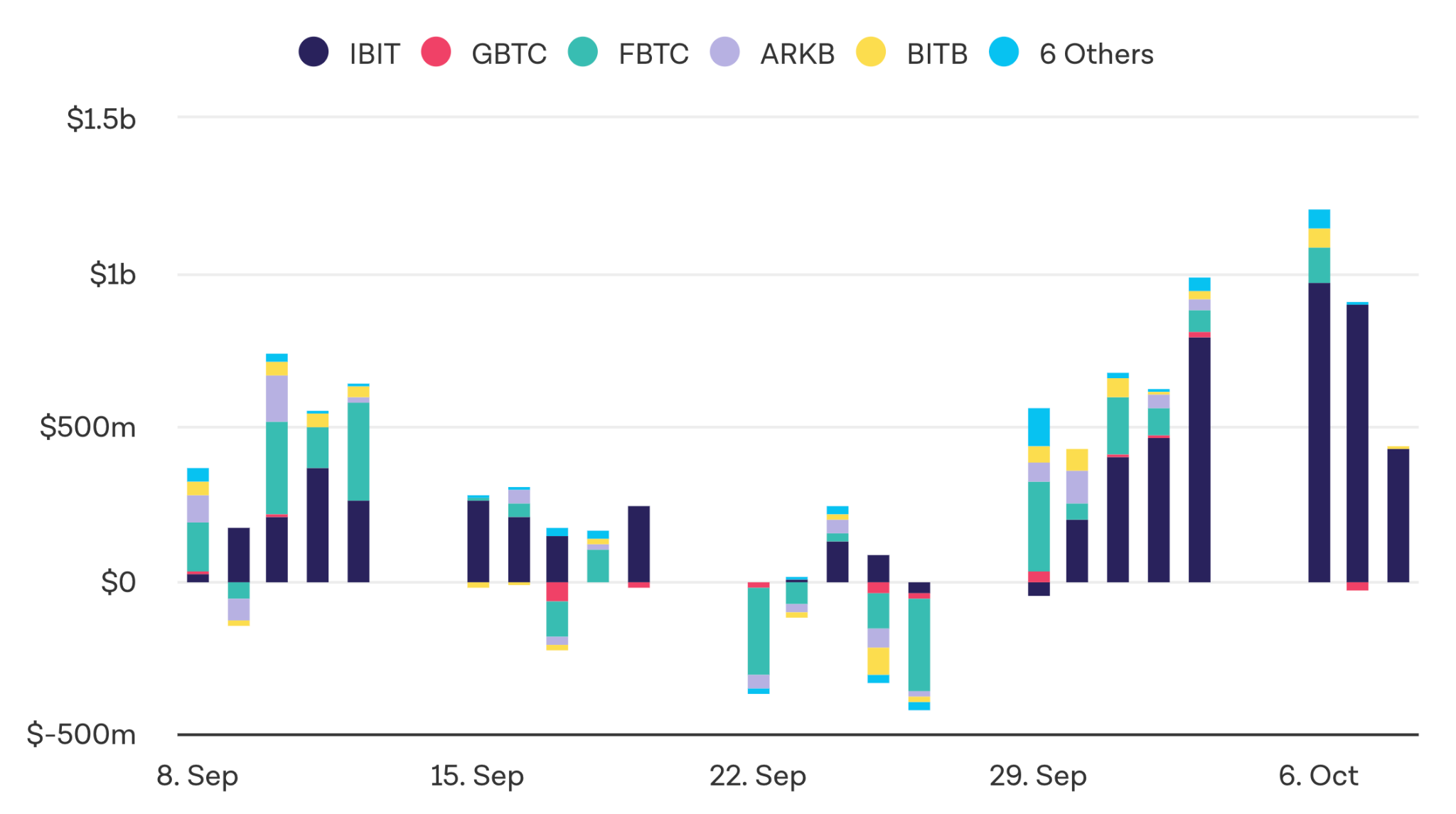Click the $-500m y-axis label

81,734
